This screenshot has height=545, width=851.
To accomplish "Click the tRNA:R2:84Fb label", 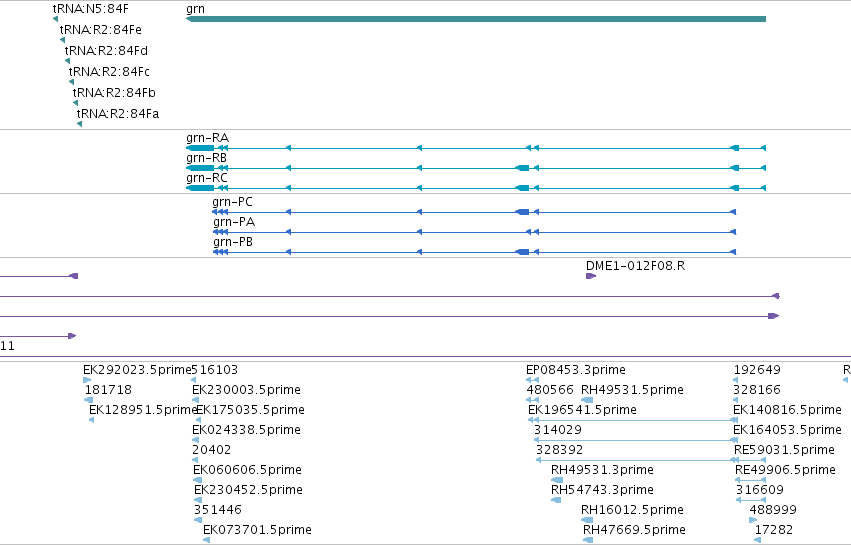I will (x=114, y=93).
